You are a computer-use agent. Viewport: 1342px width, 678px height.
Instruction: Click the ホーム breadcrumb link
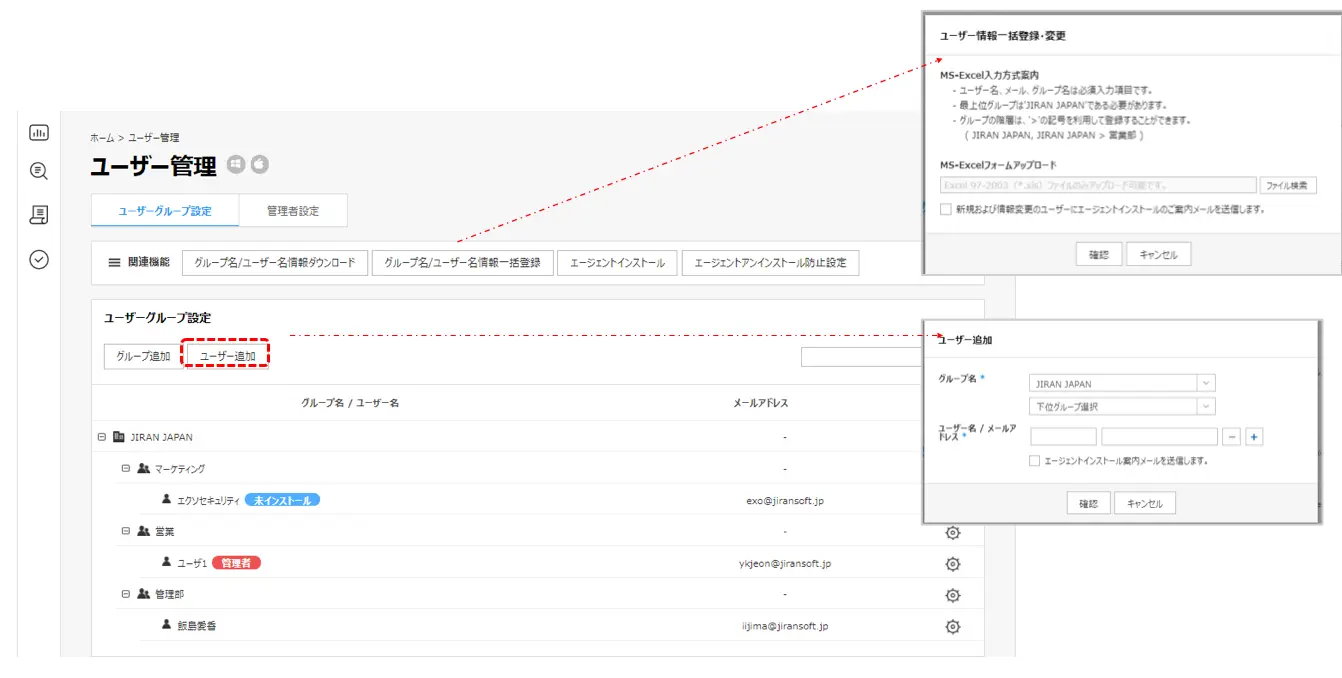pyautogui.click(x=102, y=138)
